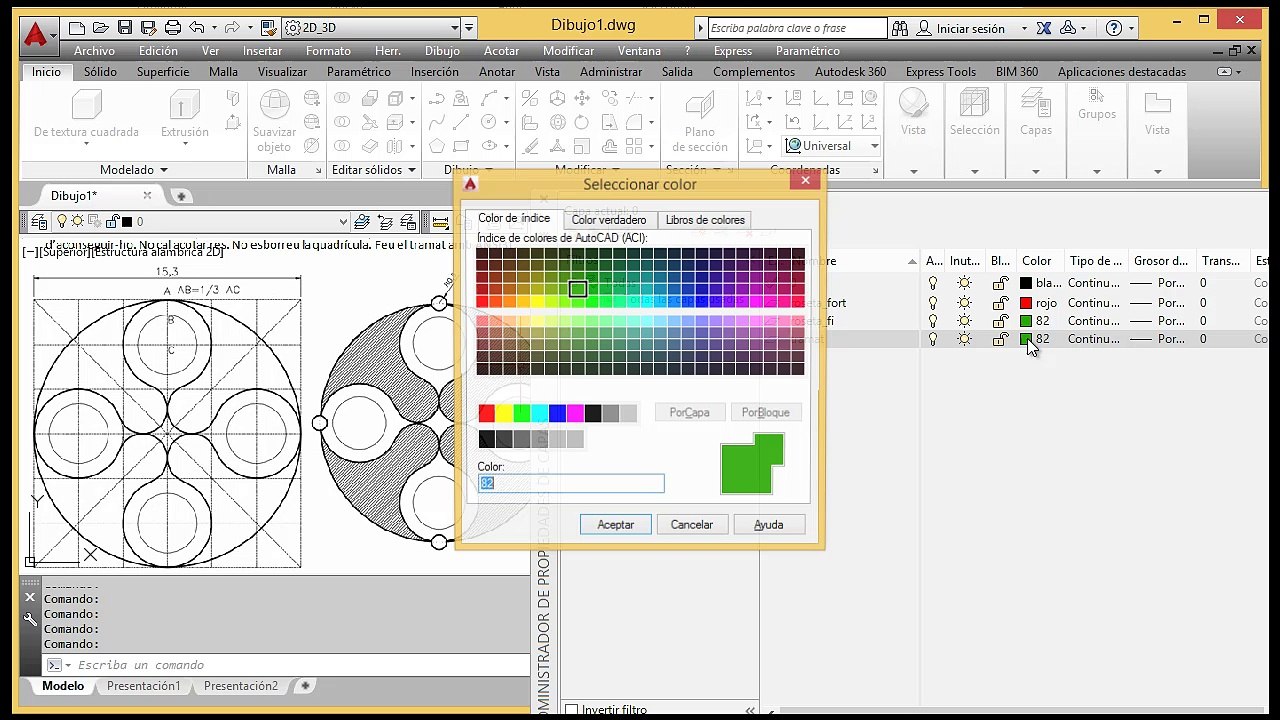Open the Universal coordinate system dropdown

click(874, 146)
